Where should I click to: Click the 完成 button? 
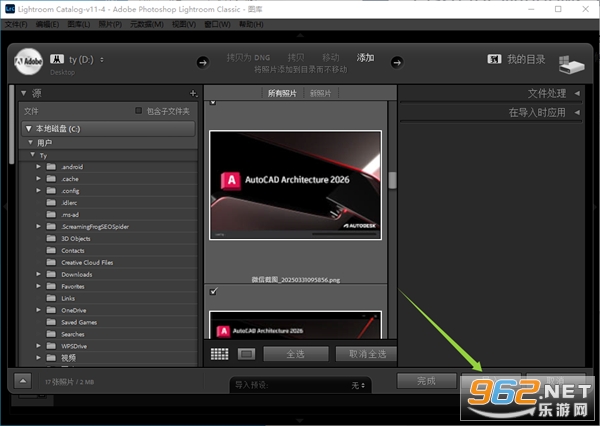(426, 381)
